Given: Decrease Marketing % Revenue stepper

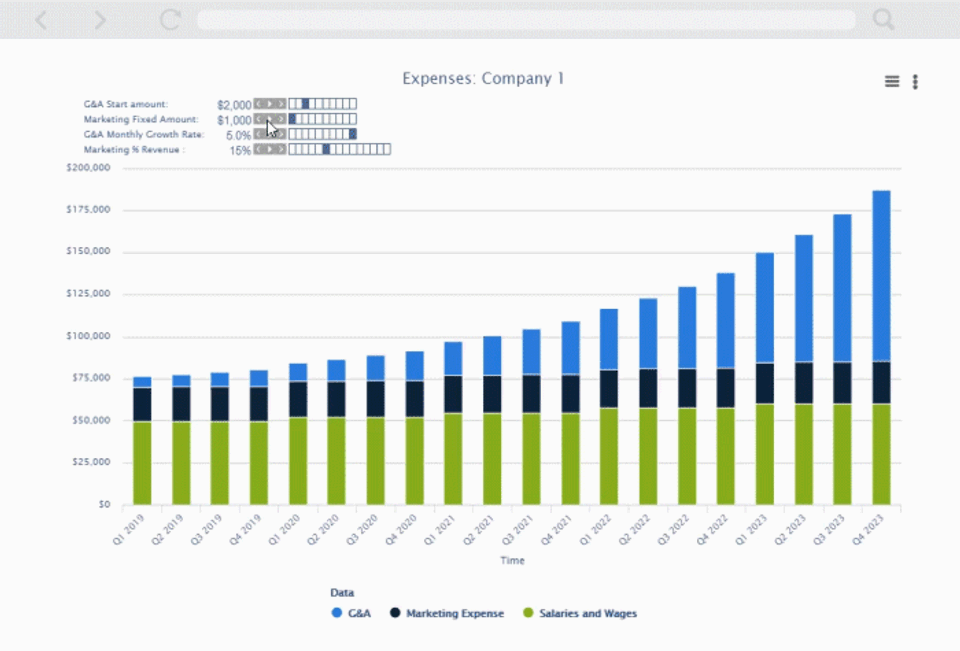Looking at the screenshot, I should coord(257,149).
